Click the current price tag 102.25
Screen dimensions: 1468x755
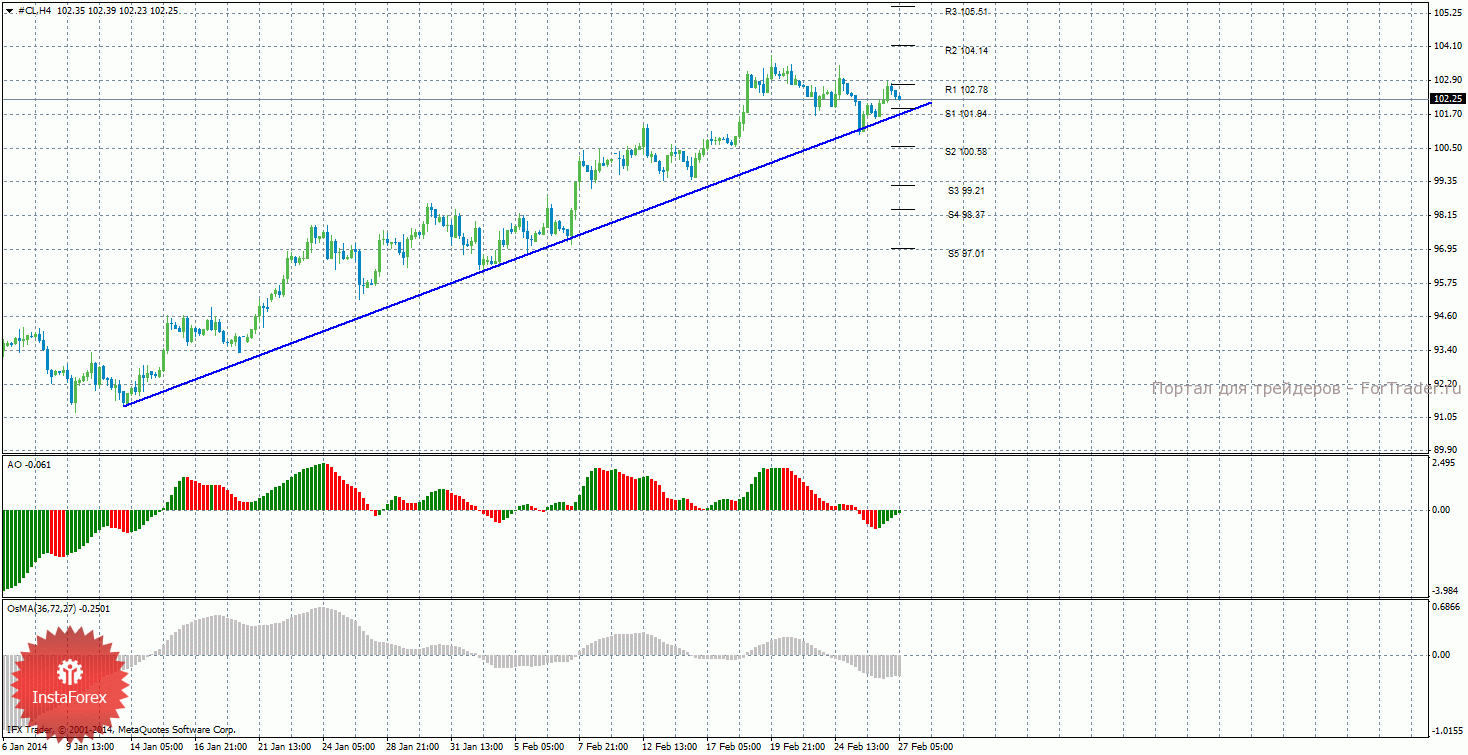click(x=1448, y=99)
